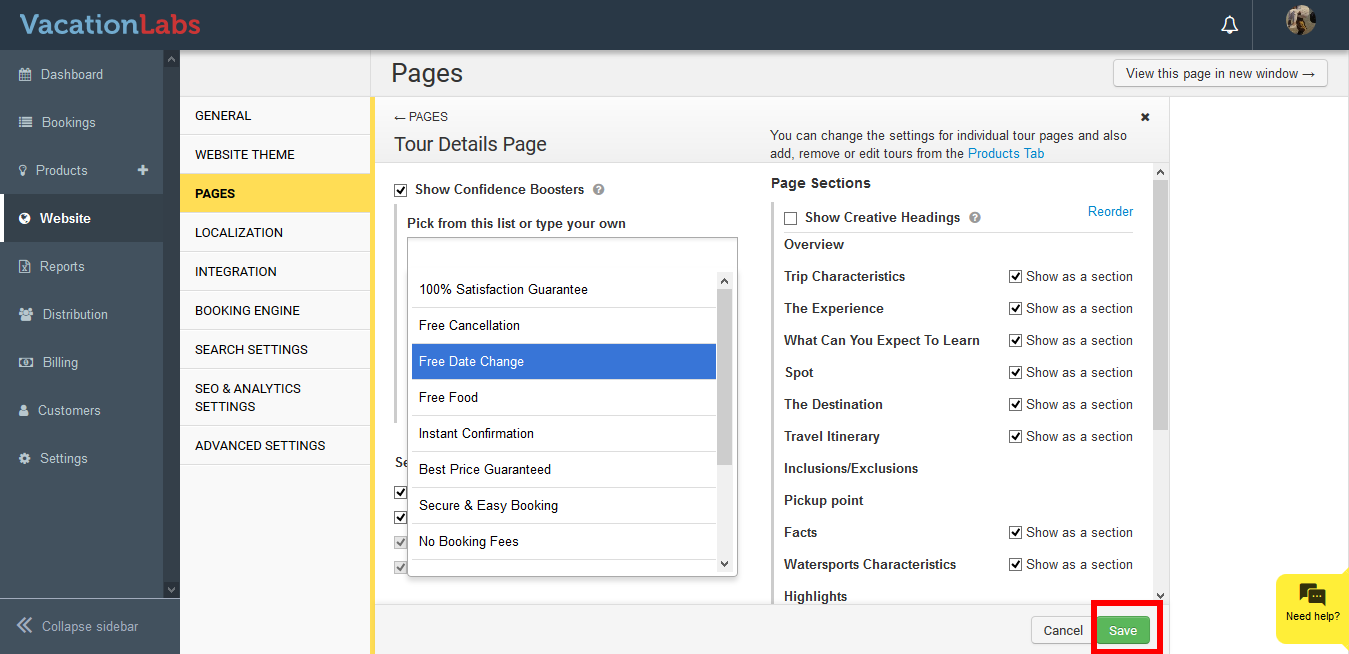Click the confidence booster text input field
Image resolution: width=1349 pixels, height=654 pixels.
point(571,254)
